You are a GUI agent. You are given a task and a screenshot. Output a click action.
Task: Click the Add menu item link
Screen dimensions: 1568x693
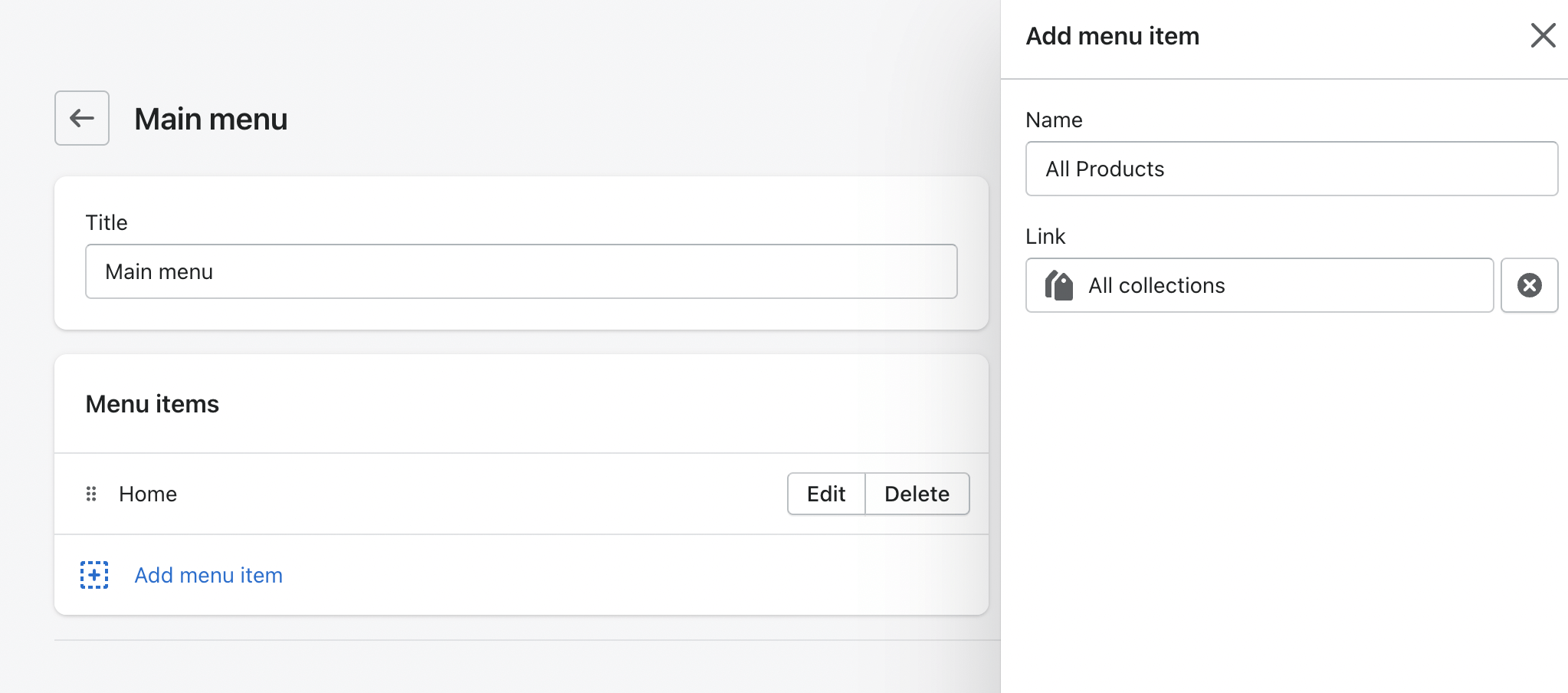click(208, 575)
